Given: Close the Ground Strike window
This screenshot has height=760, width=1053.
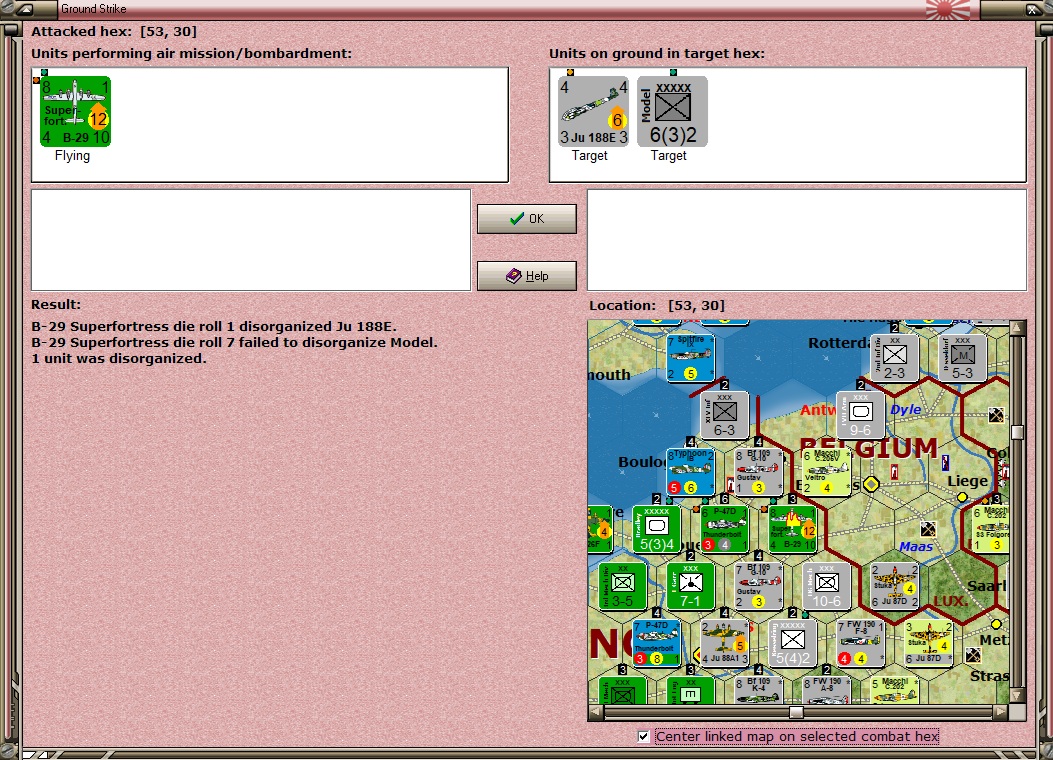Looking at the screenshot, I should (1033, 9).
